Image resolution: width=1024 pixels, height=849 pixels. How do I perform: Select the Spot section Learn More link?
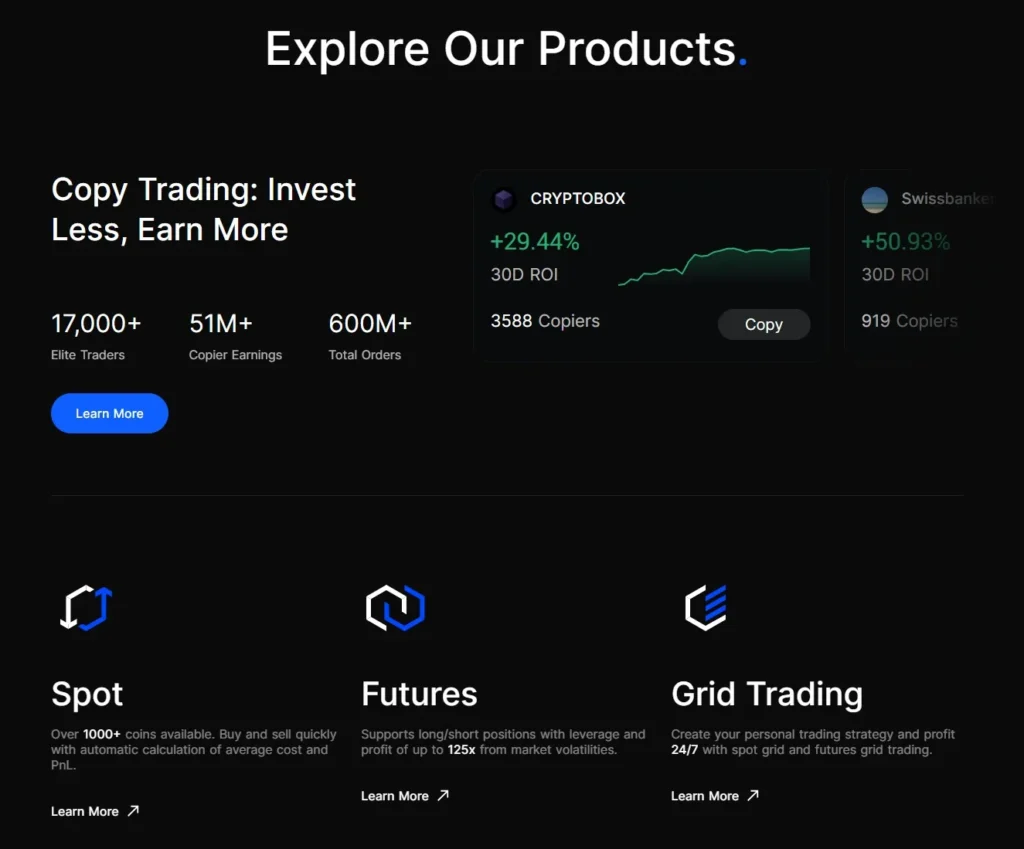pos(86,811)
